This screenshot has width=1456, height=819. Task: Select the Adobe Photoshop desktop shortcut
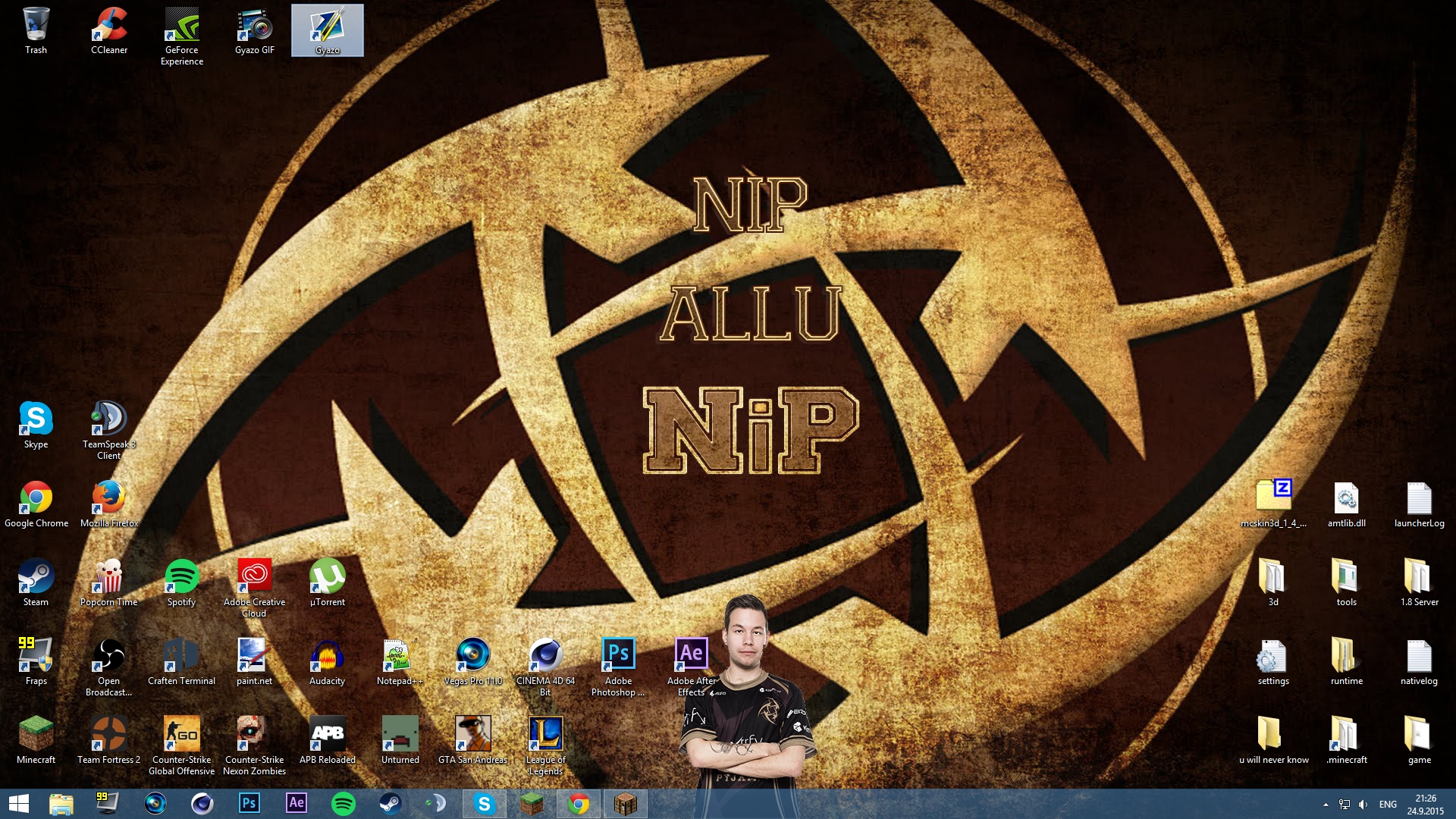tap(619, 667)
